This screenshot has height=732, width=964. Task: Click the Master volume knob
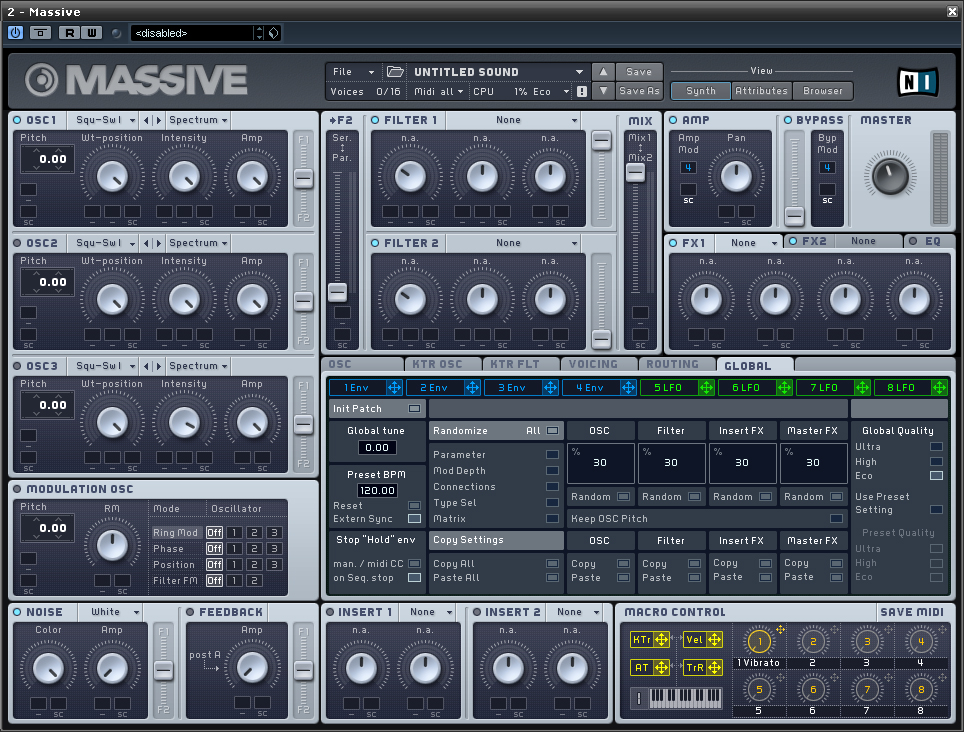click(x=890, y=176)
